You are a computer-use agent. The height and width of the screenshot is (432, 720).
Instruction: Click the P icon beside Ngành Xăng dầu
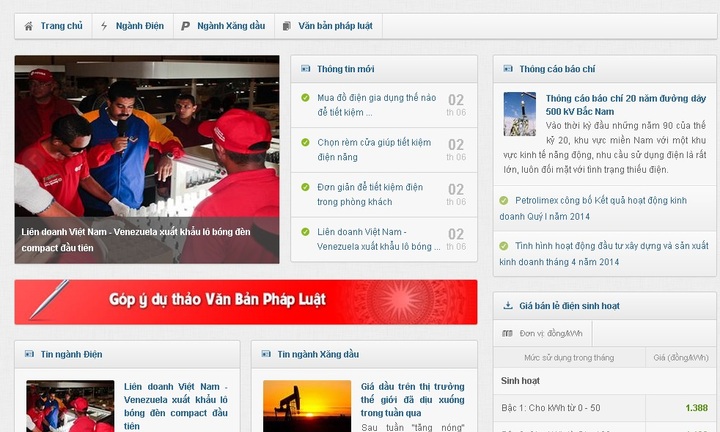point(185,26)
